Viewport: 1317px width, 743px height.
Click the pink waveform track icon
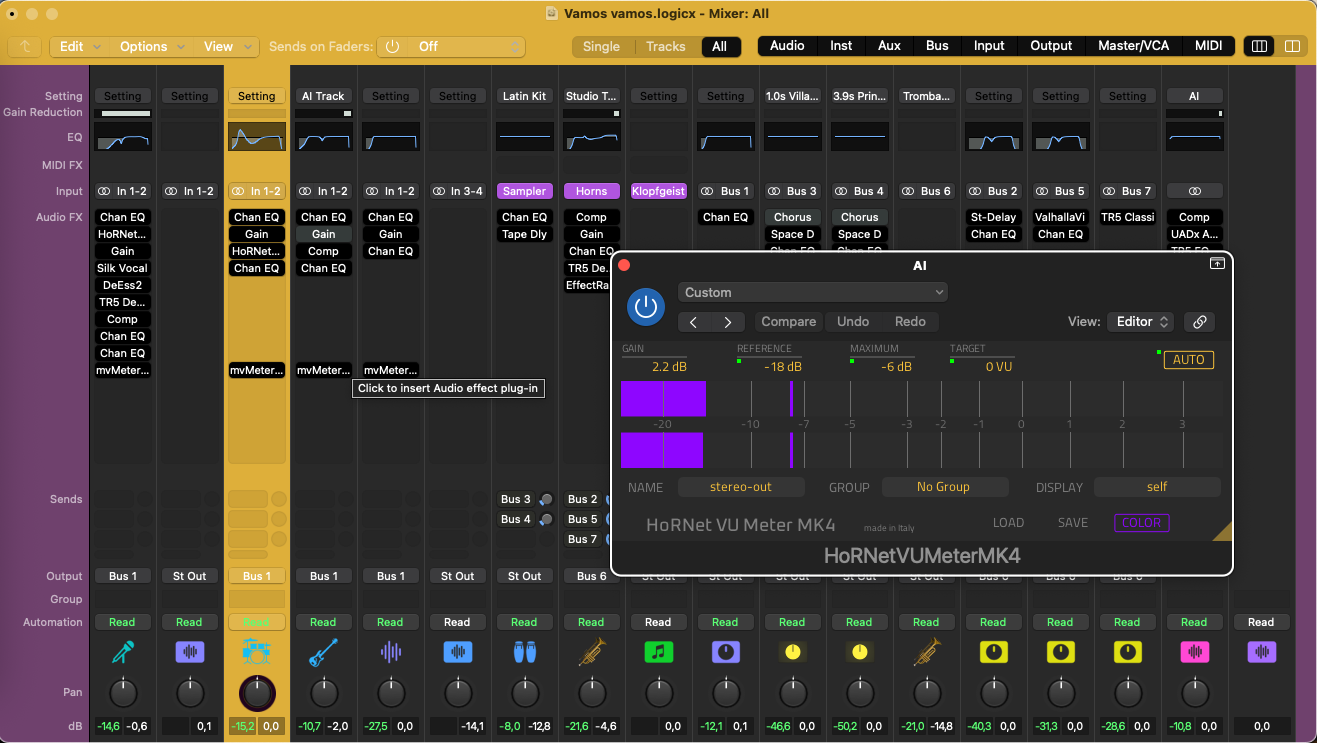(x=1194, y=652)
